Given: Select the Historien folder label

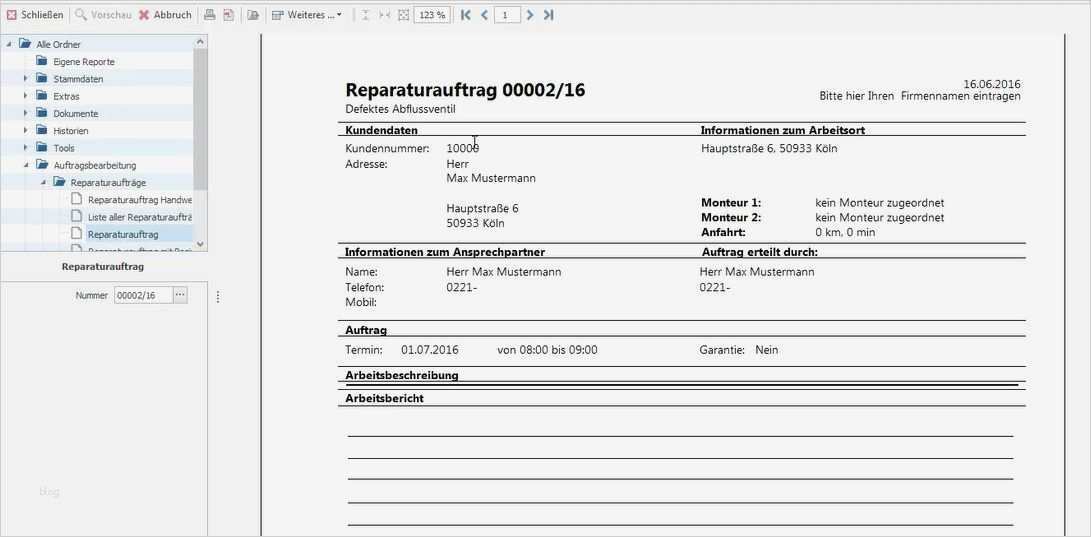Looking at the screenshot, I should tap(71, 131).
